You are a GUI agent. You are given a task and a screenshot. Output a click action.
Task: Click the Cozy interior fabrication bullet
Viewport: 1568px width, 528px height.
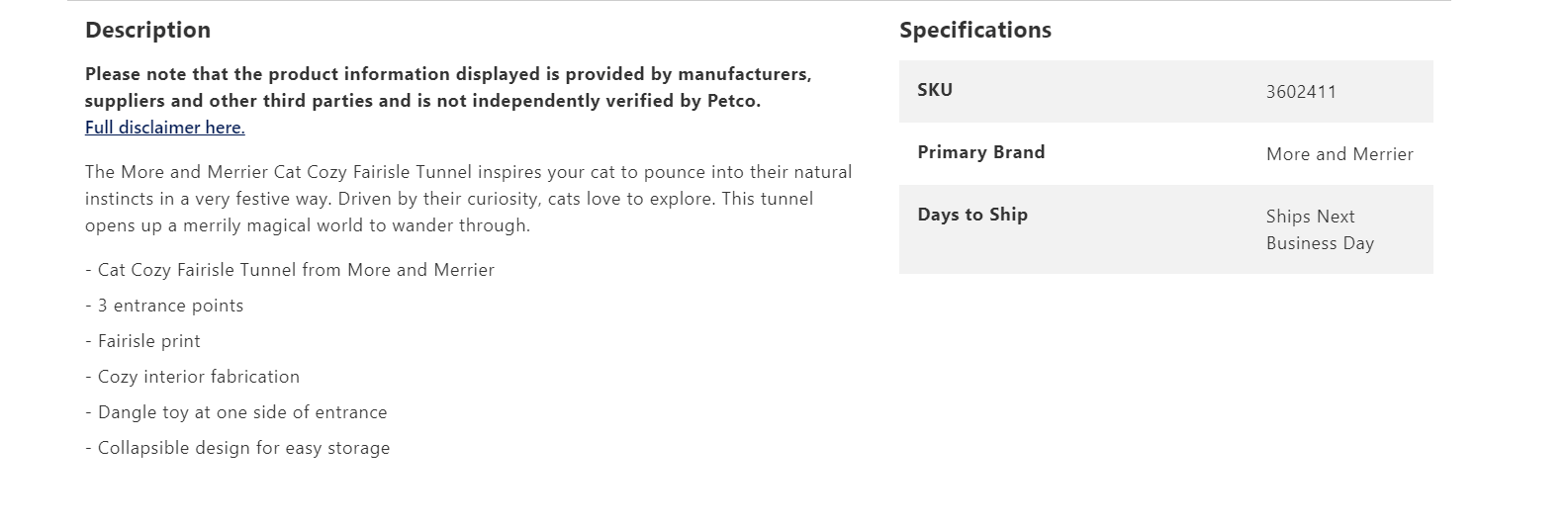[x=192, y=377]
